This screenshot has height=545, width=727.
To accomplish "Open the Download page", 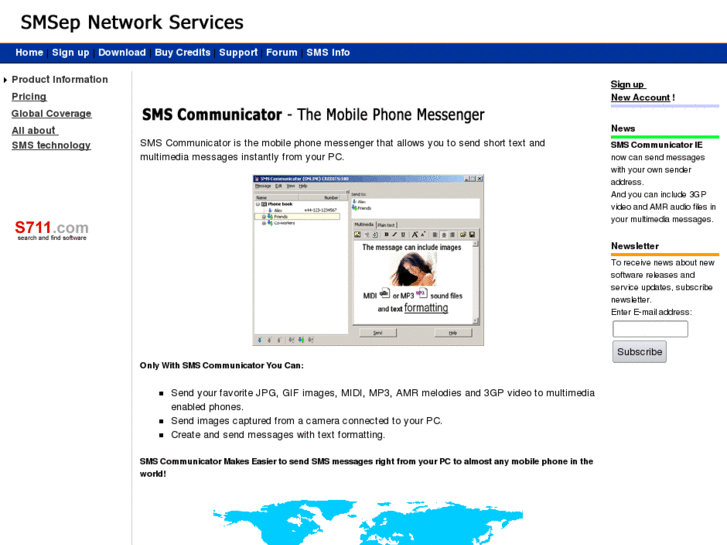I will 122,52.
